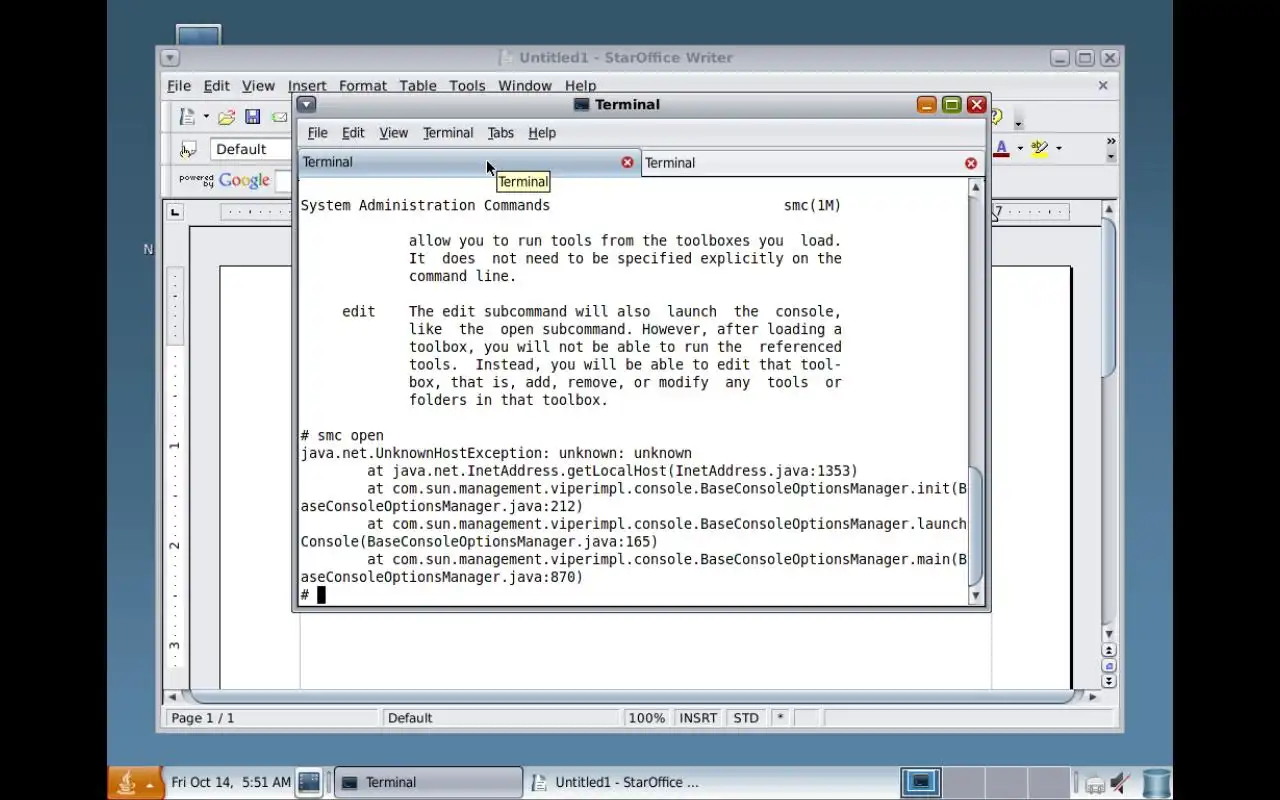The height and width of the screenshot is (800, 1280).
Task: Open the StarOffice Edit menu
Action: pyautogui.click(x=217, y=86)
